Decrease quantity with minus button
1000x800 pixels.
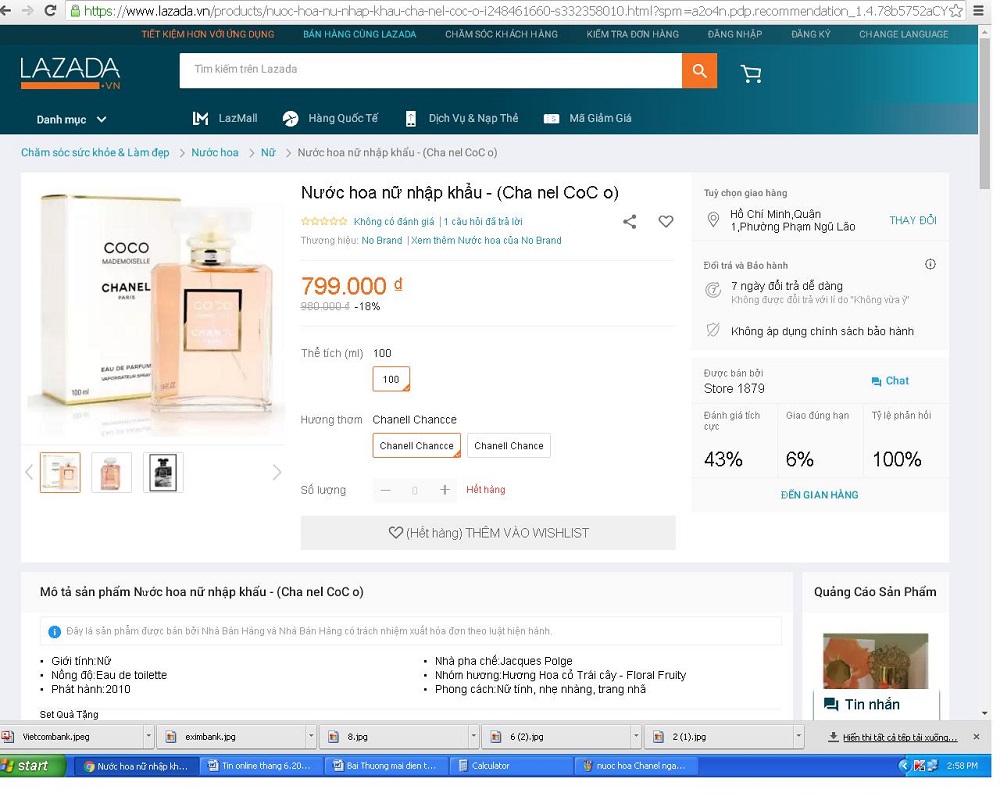pos(385,490)
